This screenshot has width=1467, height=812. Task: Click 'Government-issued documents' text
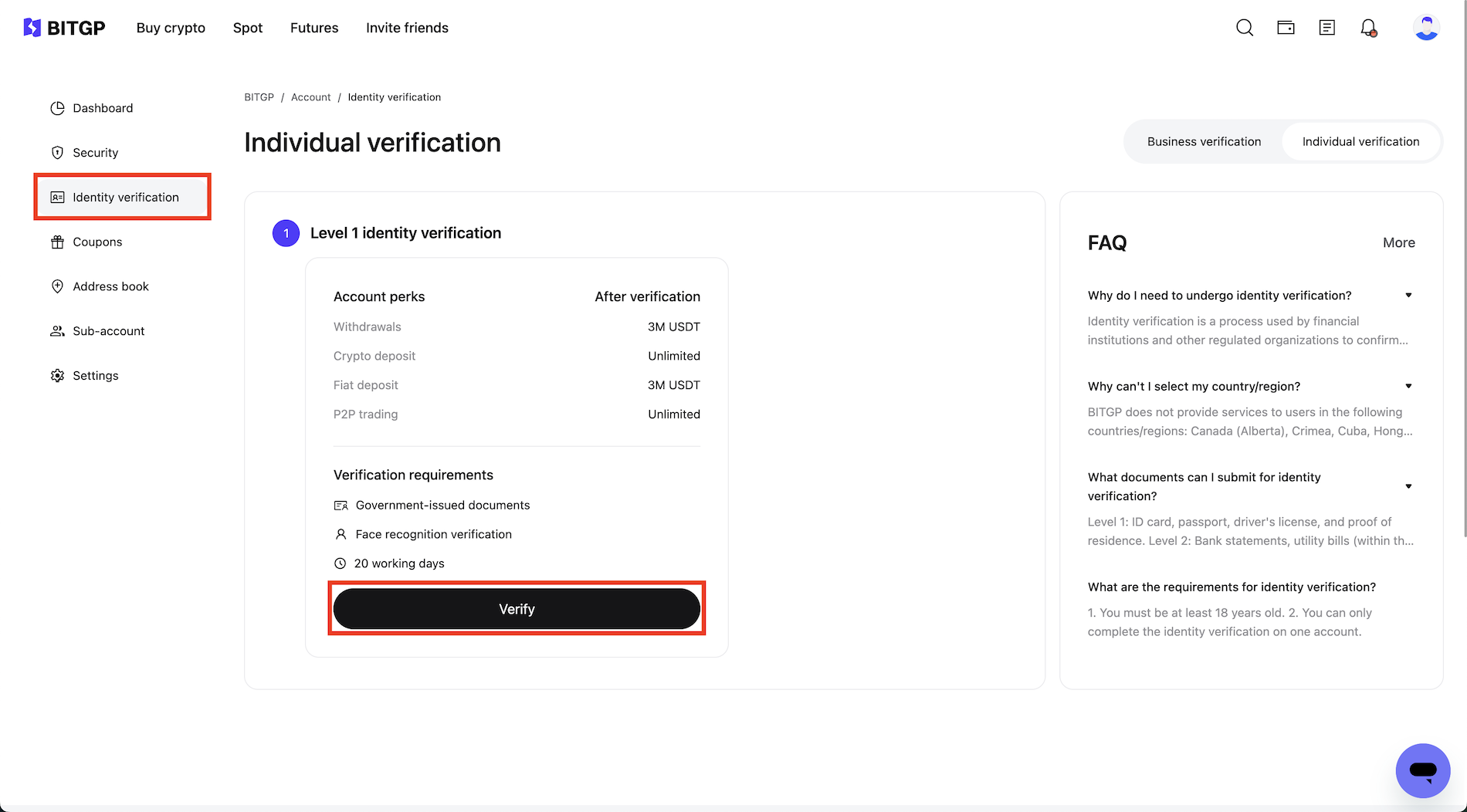click(442, 506)
